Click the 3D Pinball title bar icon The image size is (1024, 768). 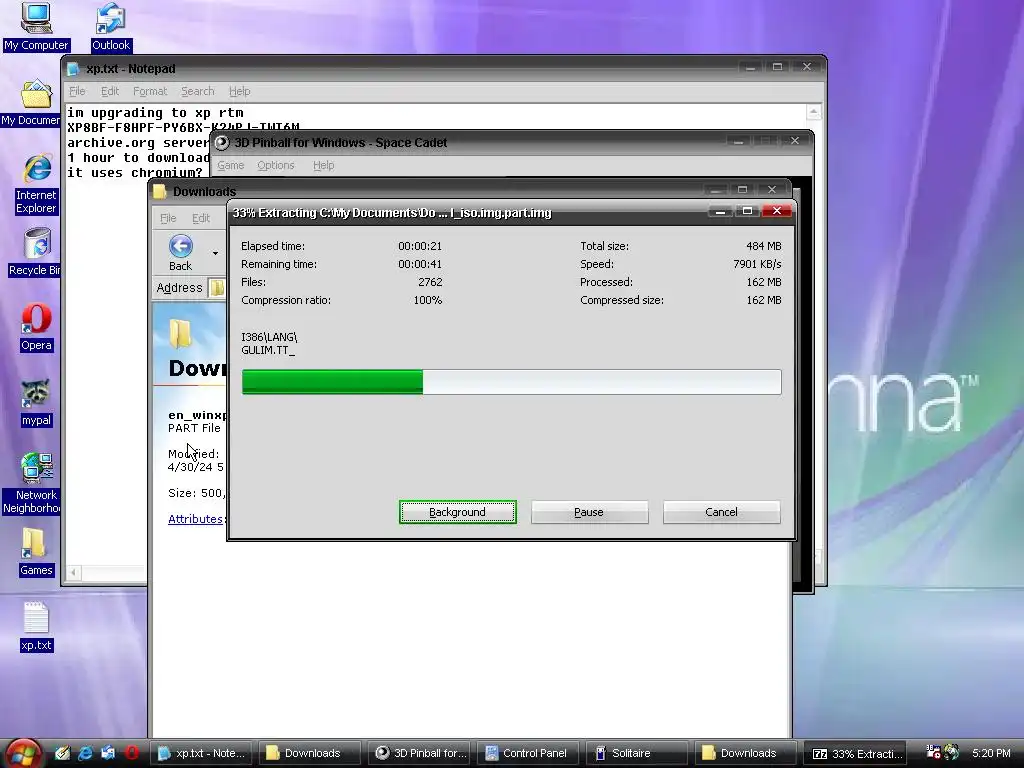click(222, 142)
